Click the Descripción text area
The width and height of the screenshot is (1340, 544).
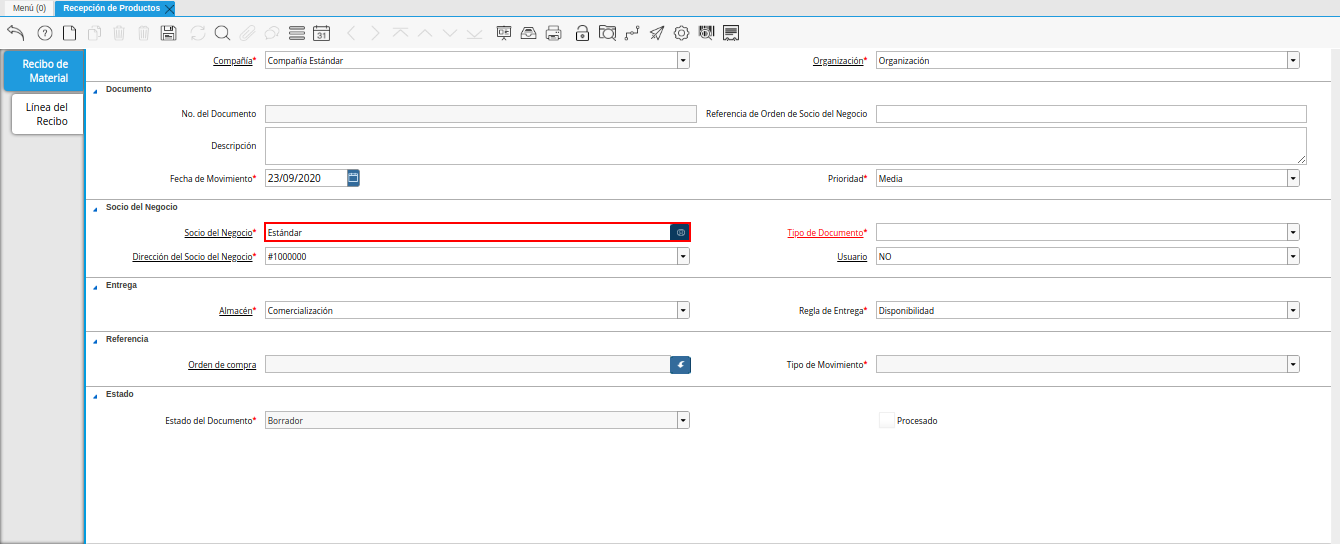pyautogui.click(x=785, y=146)
